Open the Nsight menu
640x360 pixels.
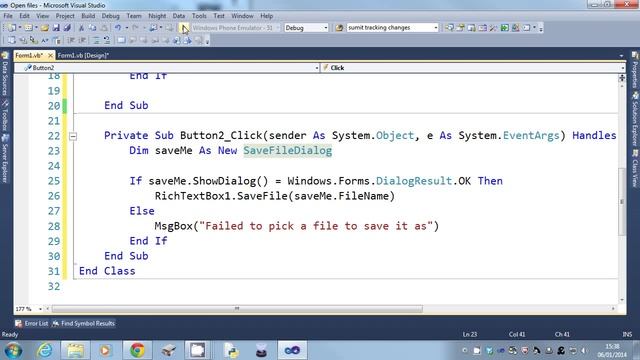point(157,16)
